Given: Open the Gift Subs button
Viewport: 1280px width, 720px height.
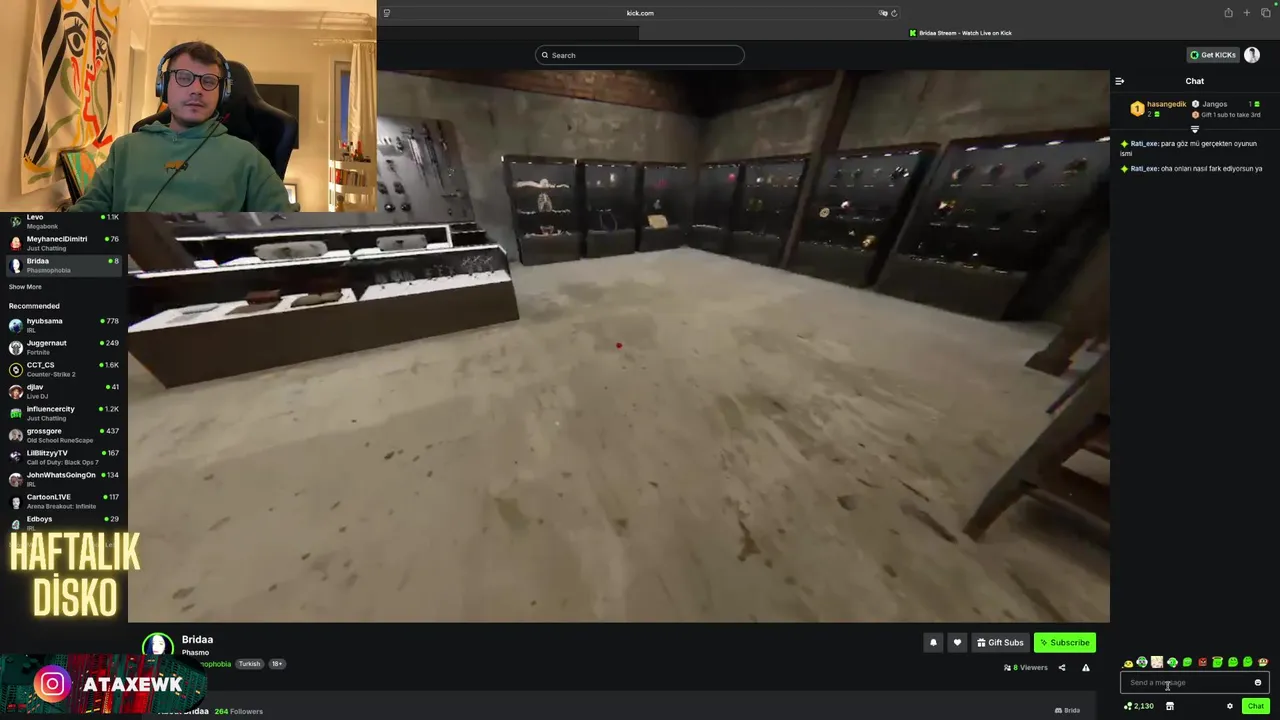Looking at the screenshot, I should (x=1000, y=642).
